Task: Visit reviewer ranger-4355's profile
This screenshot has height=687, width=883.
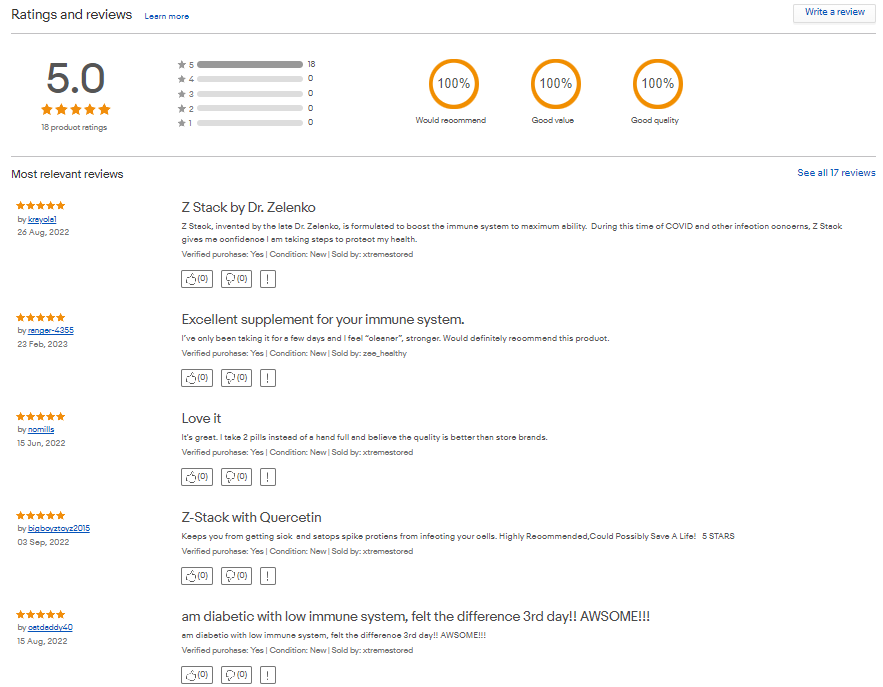Action: click(51, 331)
